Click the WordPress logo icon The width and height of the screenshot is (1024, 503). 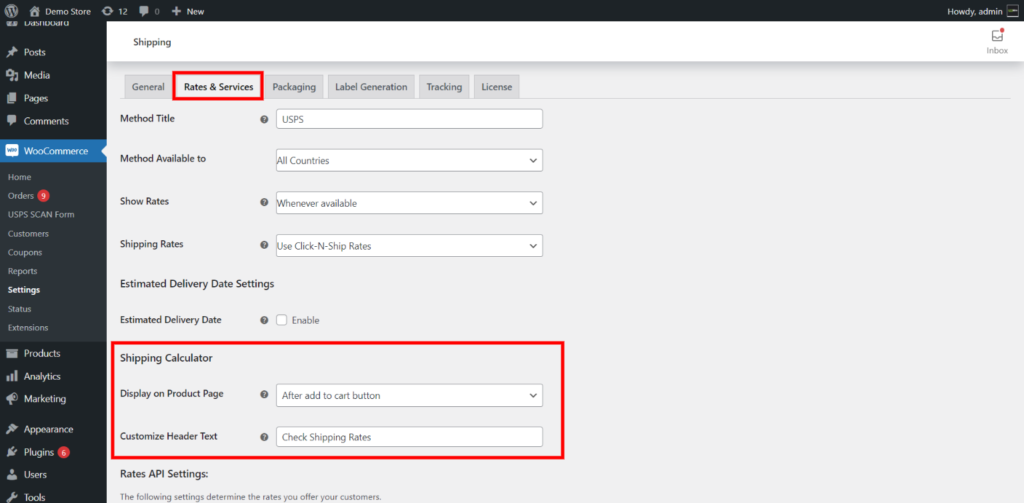point(12,11)
